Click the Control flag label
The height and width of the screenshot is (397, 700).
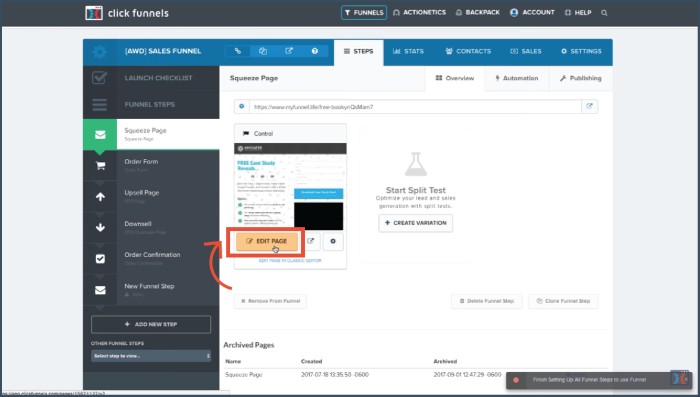pyautogui.click(x=258, y=134)
